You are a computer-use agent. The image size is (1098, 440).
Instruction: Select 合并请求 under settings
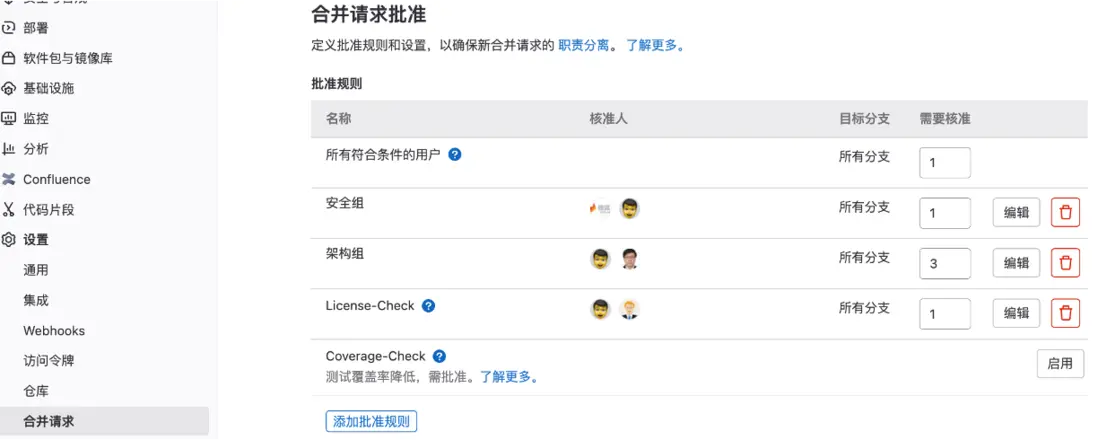(48, 421)
